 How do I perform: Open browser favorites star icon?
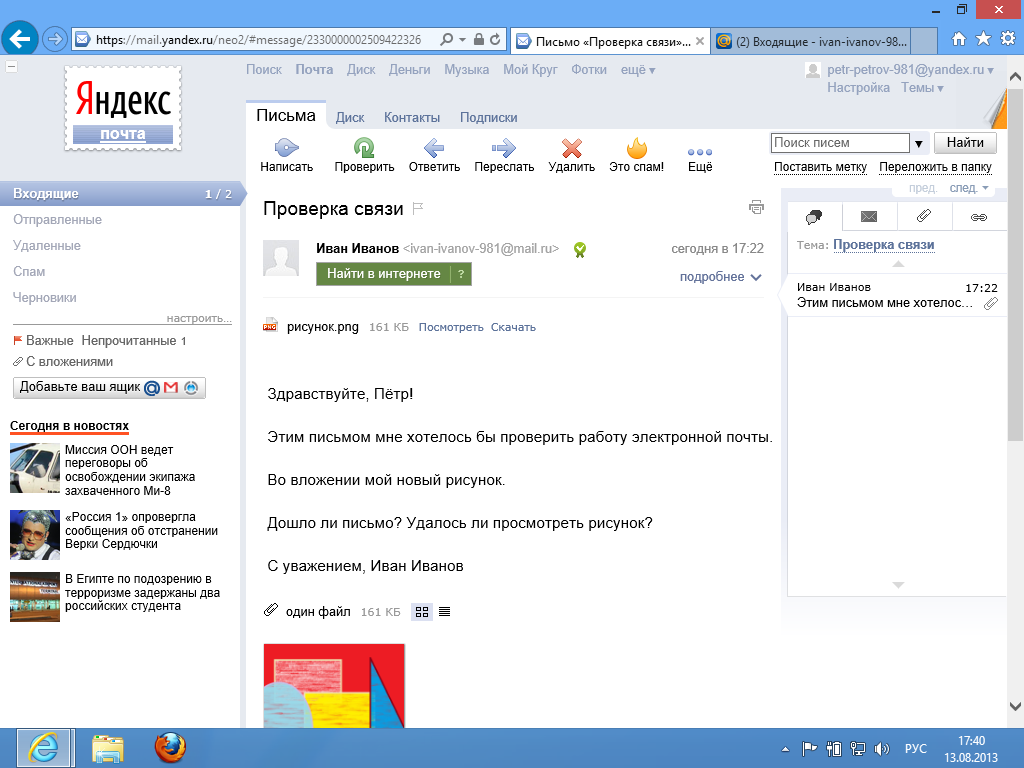click(x=984, y=39)
